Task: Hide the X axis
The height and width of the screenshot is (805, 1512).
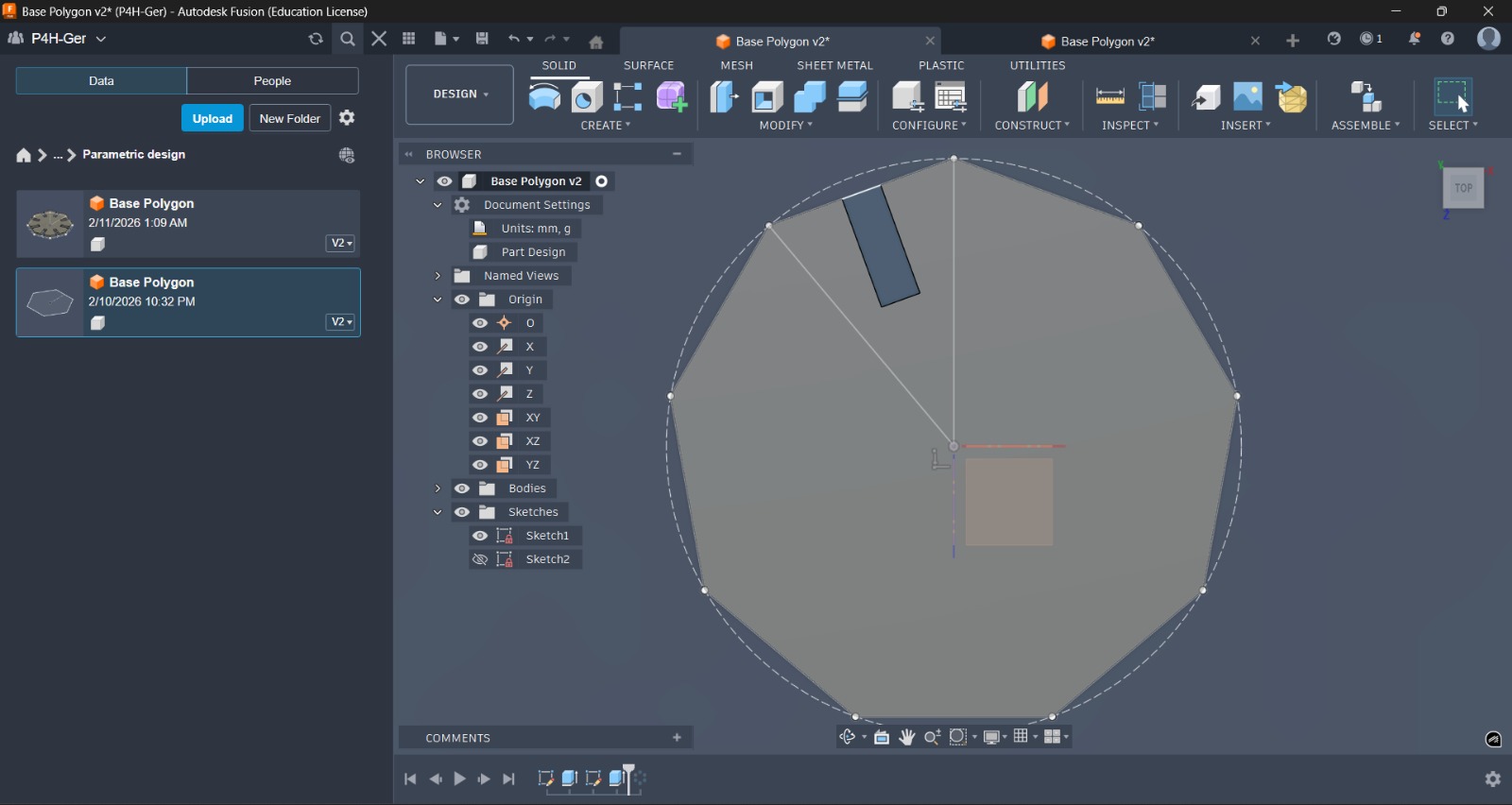Action: click(x=480, y=347)
